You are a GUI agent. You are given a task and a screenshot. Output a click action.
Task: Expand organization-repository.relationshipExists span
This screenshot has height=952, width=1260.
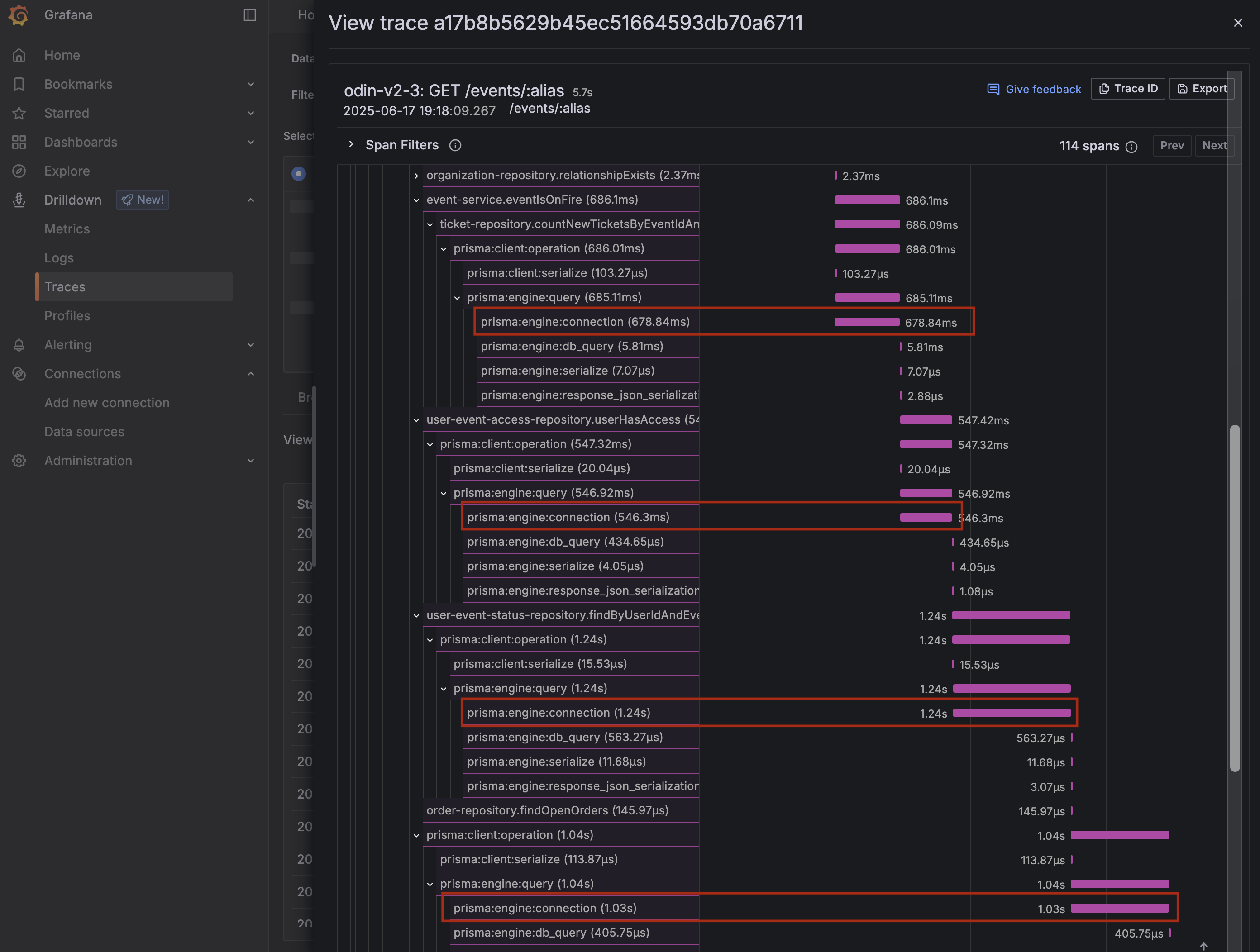[x=416, y=176]
